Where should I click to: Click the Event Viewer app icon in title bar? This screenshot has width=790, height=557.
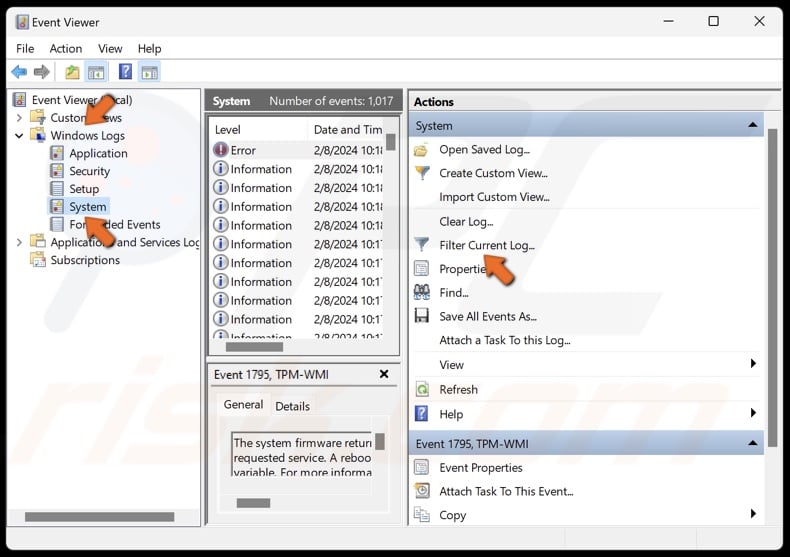pos(22,23)
